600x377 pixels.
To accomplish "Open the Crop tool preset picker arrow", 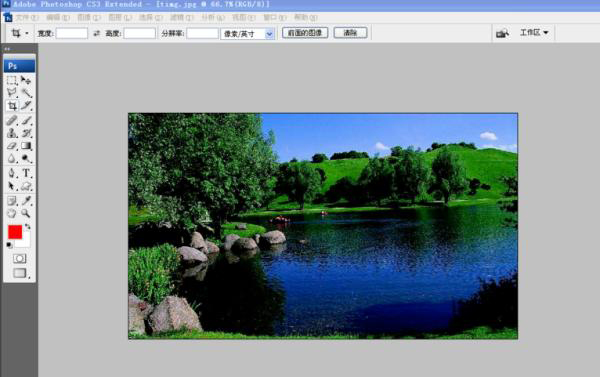I will pyautogui.click(x=27, y=33).
